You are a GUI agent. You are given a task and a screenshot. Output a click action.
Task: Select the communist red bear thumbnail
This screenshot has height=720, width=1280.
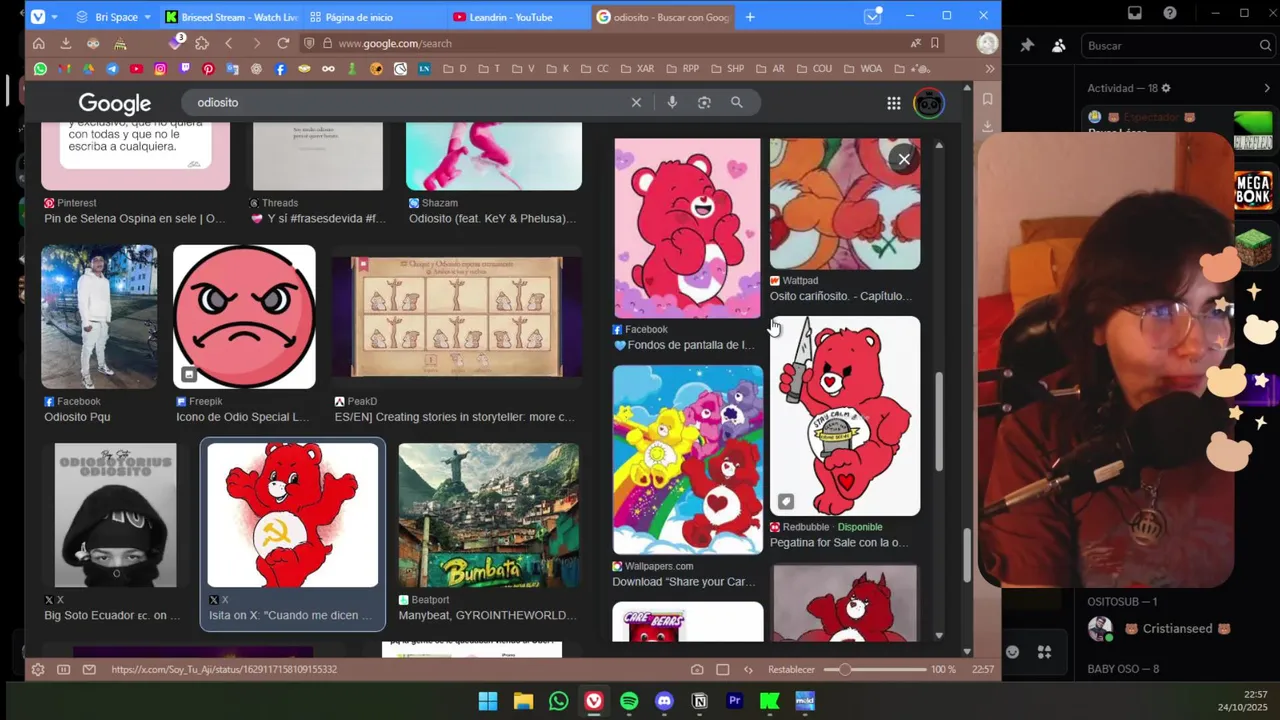[293, 515]
